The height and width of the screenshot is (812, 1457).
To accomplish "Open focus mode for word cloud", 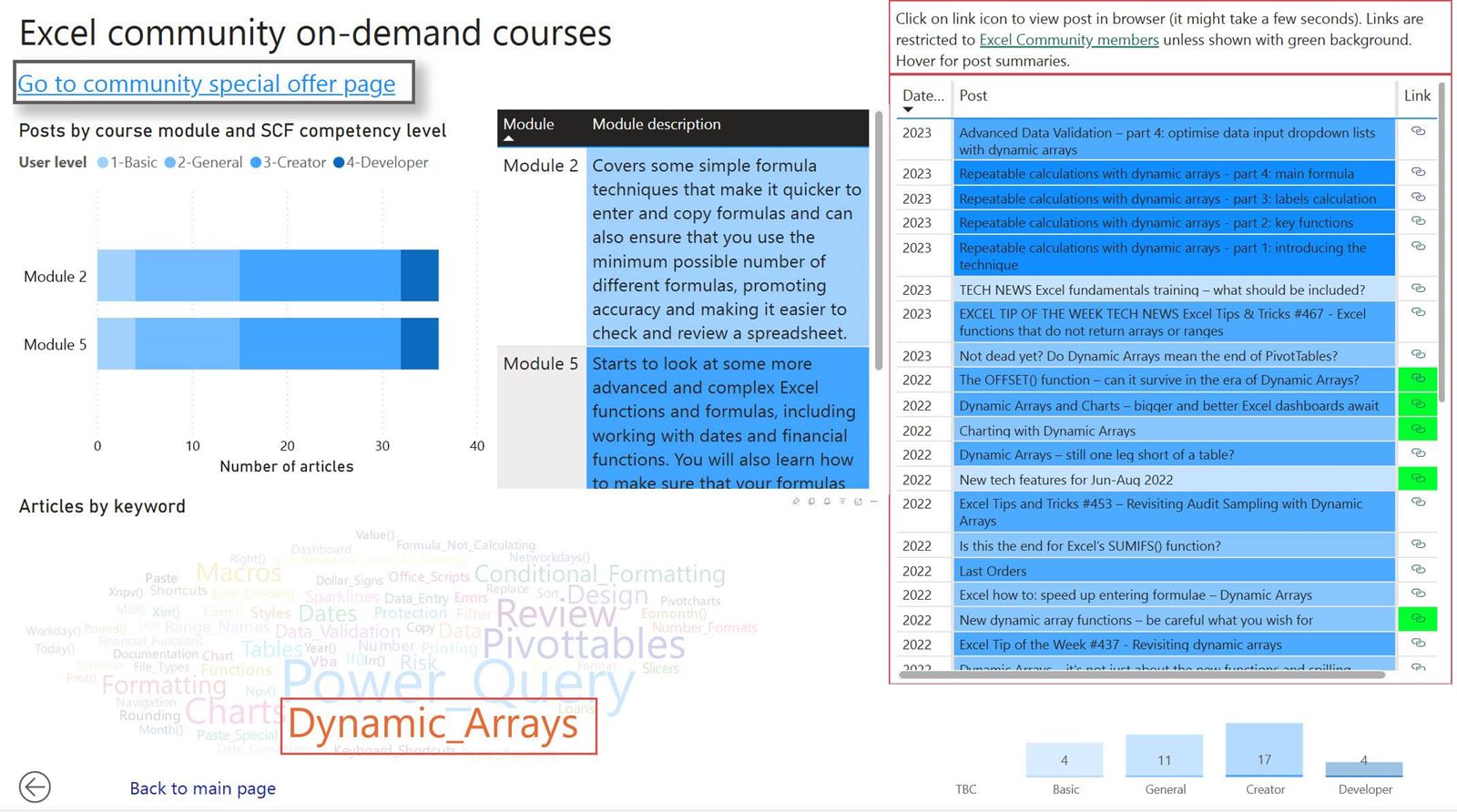I will tap(858, 502).
